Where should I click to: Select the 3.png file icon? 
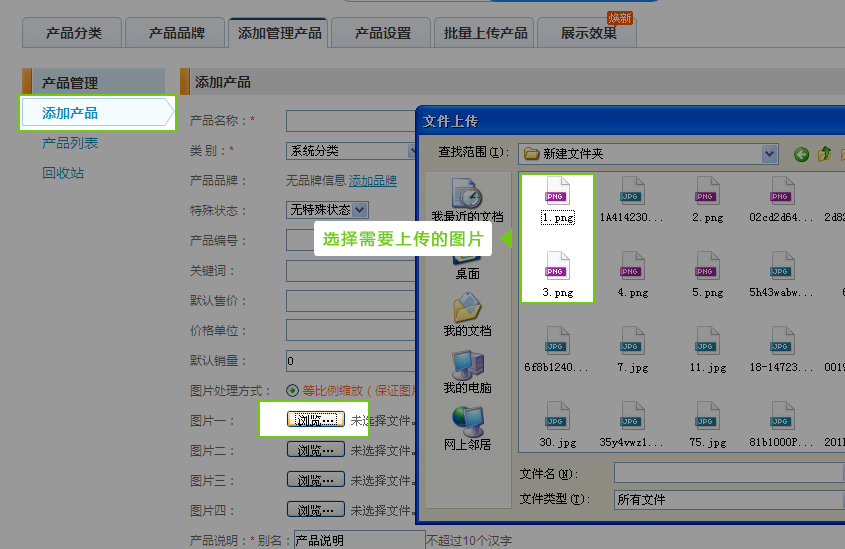[x=557, y=269]
